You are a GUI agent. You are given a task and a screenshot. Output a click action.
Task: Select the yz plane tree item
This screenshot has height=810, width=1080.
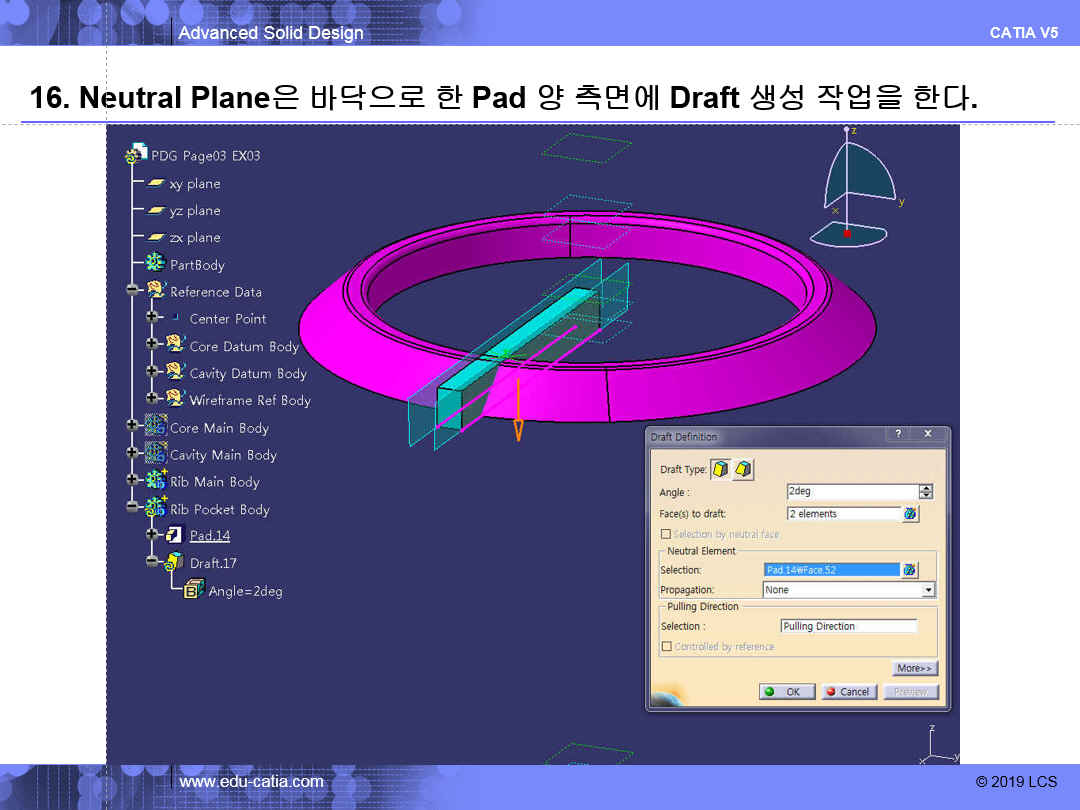point(194,211)
